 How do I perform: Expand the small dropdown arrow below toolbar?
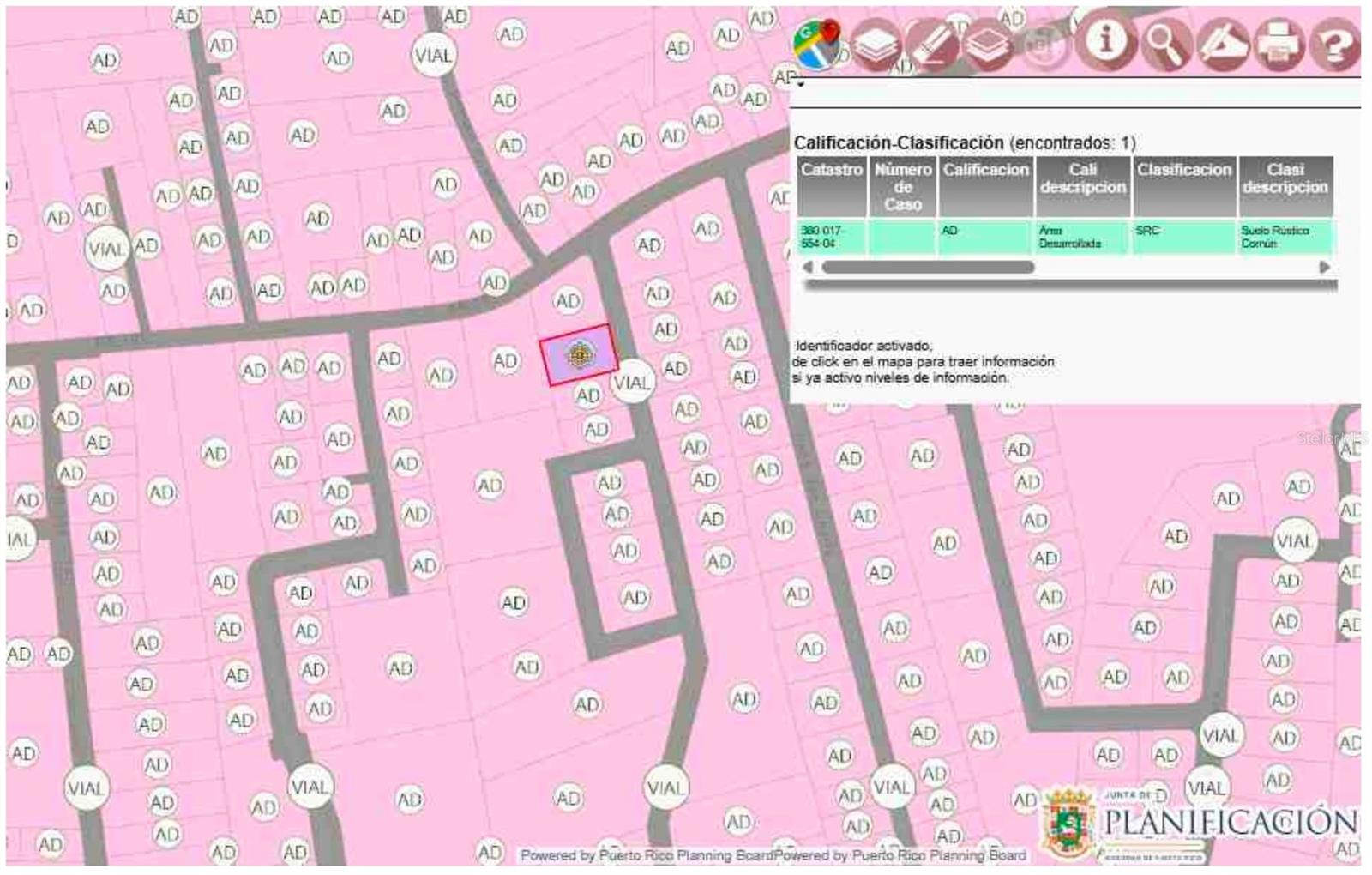tap(801, 84)
